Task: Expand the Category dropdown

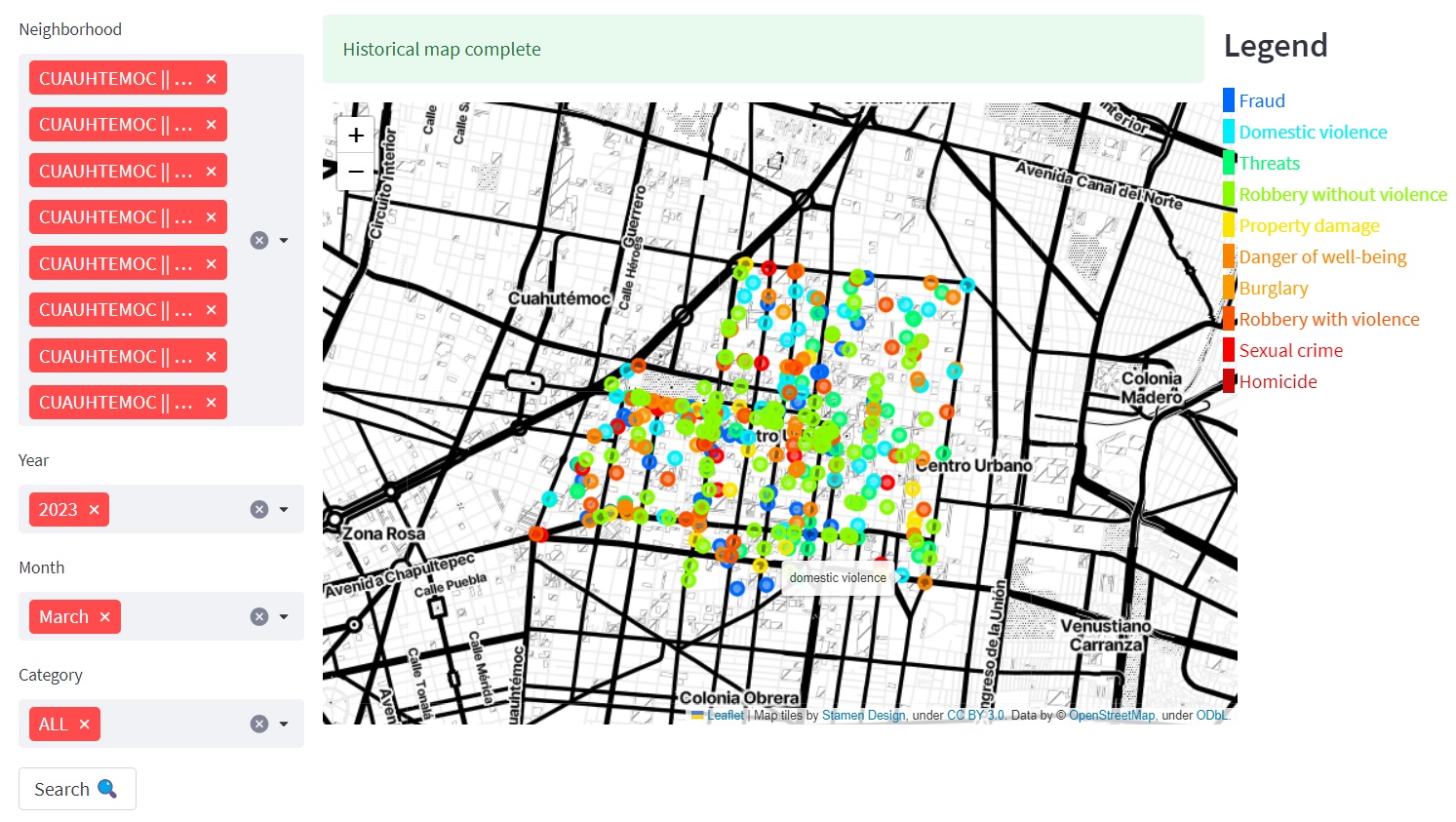Action: pyautogui.click(x=284, y=724)
